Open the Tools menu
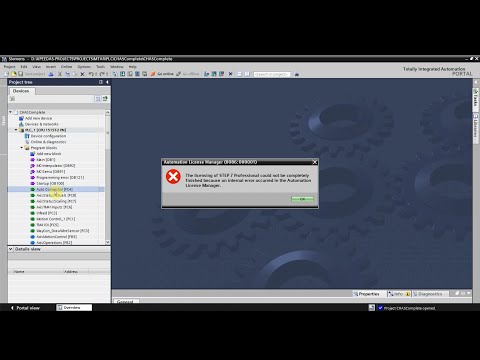Image resolution: width=480 pixels, height=360 pixels. click(x=100, y=67)
